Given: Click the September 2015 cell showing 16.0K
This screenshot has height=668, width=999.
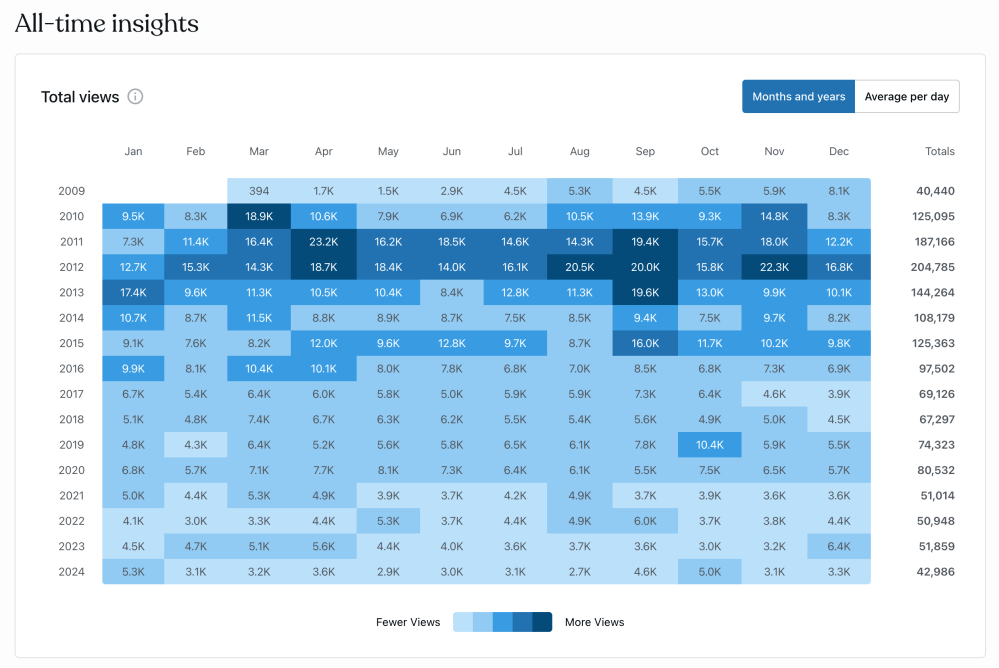Looking at the screenshot, I should point(645,343).
